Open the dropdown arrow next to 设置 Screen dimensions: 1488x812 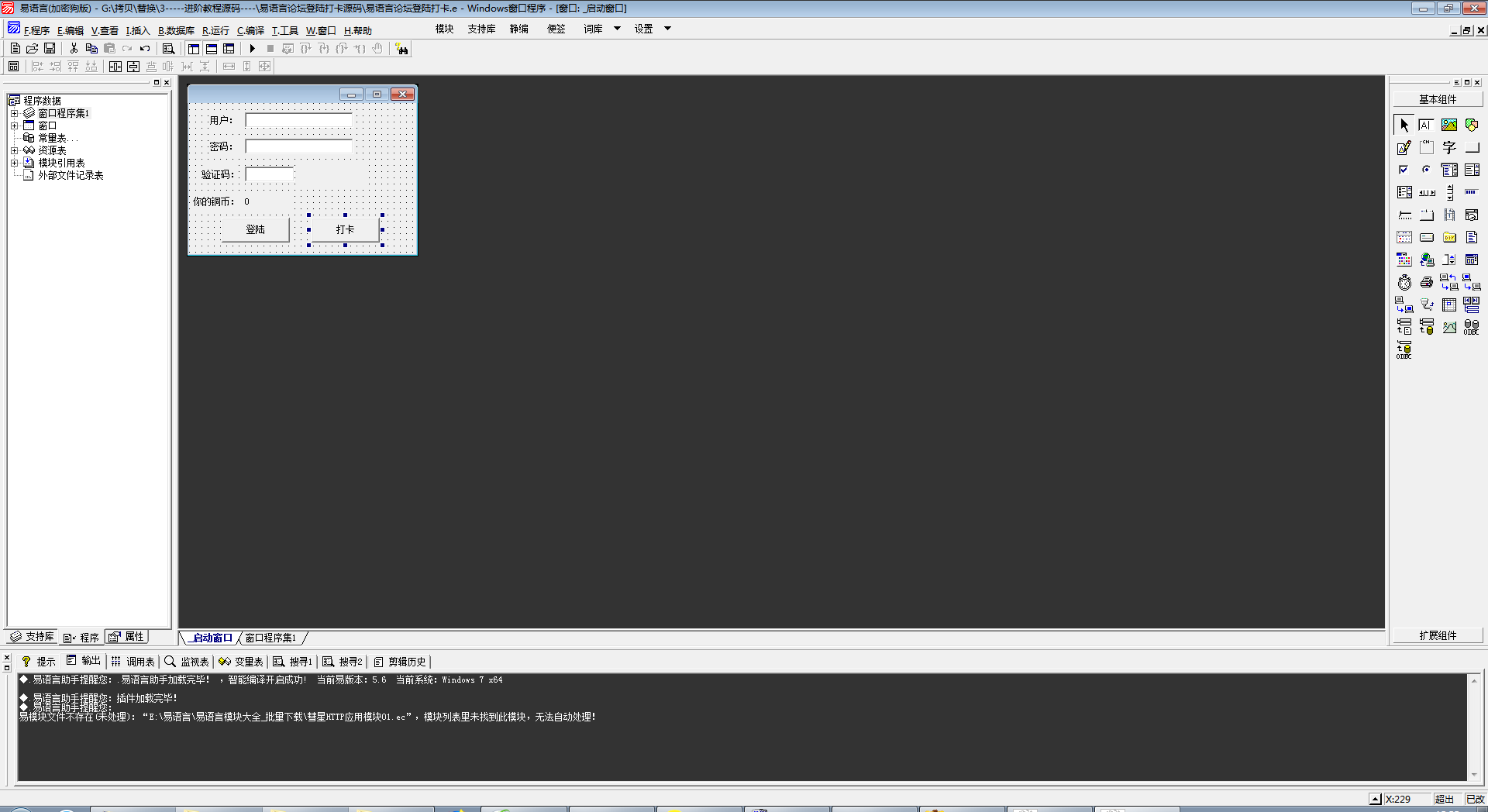pos(667,29)
